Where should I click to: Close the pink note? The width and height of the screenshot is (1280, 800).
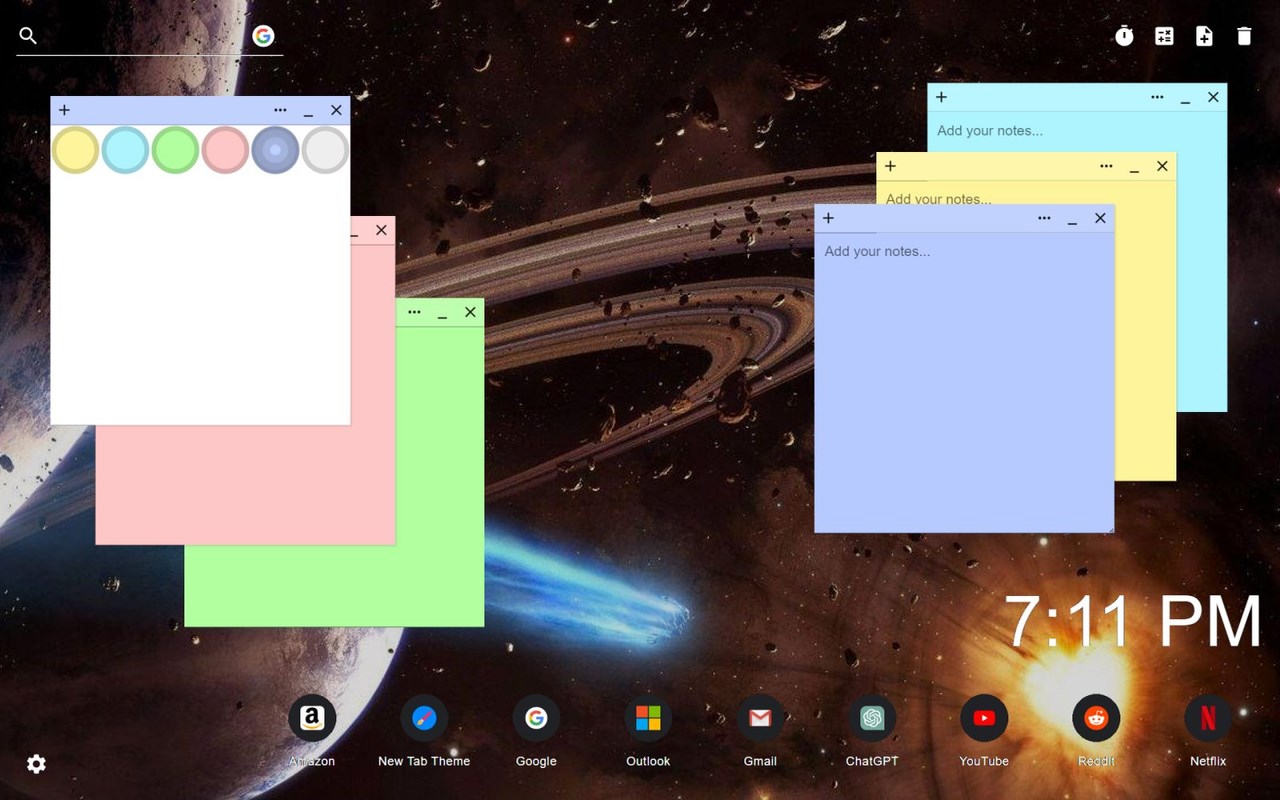click(x=381, y=230)
